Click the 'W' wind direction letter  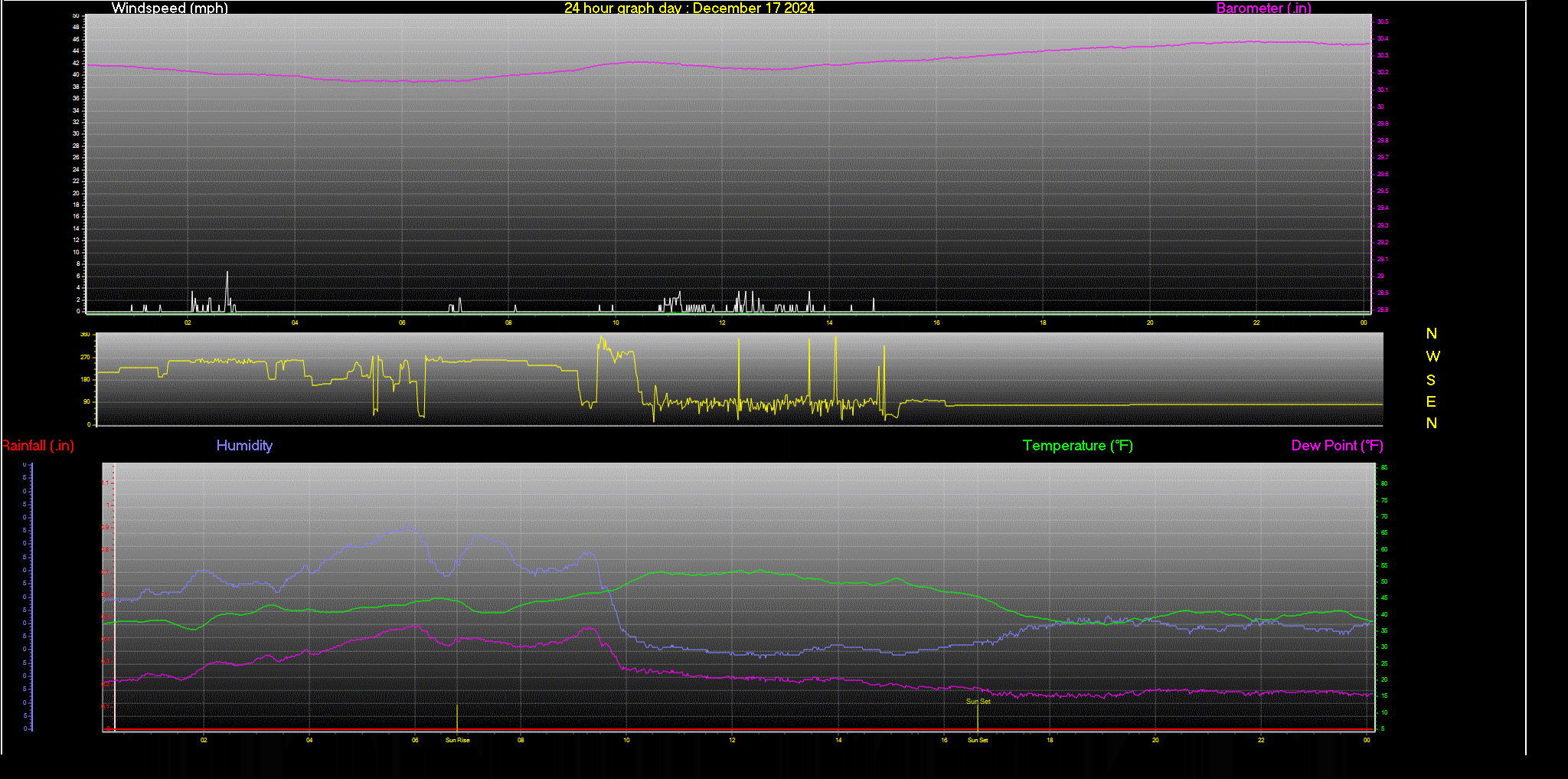(1432, 356)
